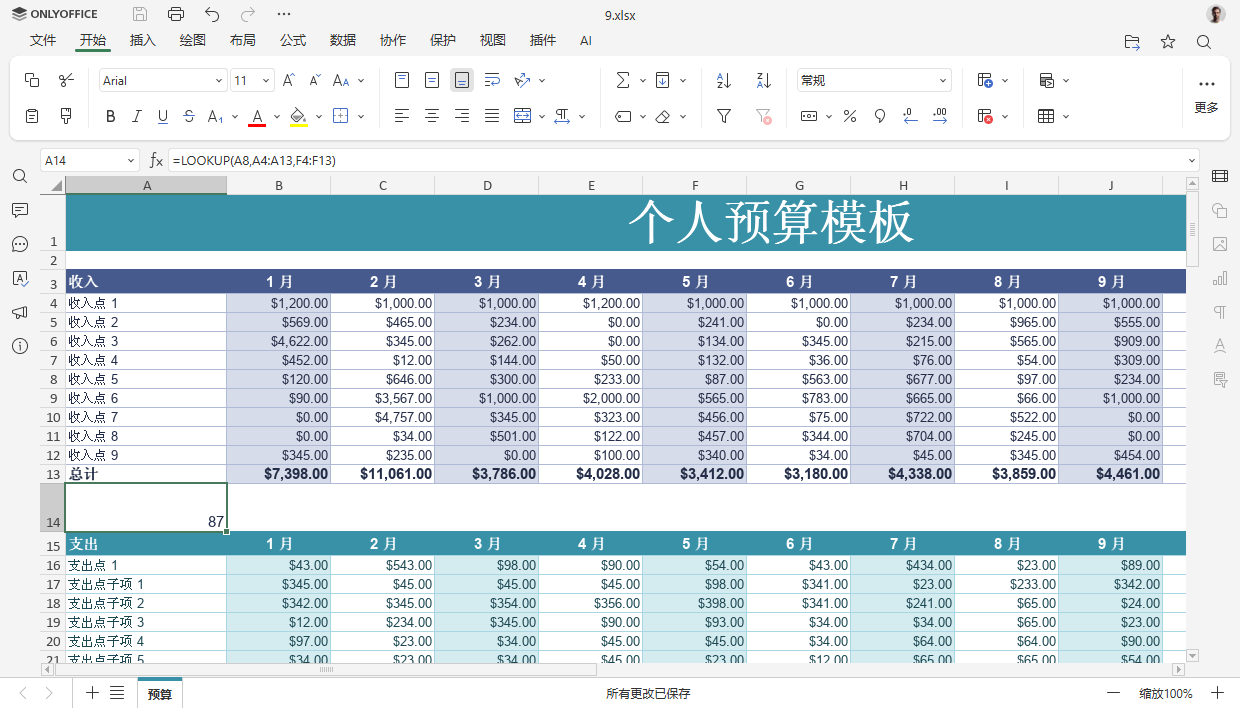Toggle bold formatting on selected cell
The image size is (1240, 708).
point(110,116)
